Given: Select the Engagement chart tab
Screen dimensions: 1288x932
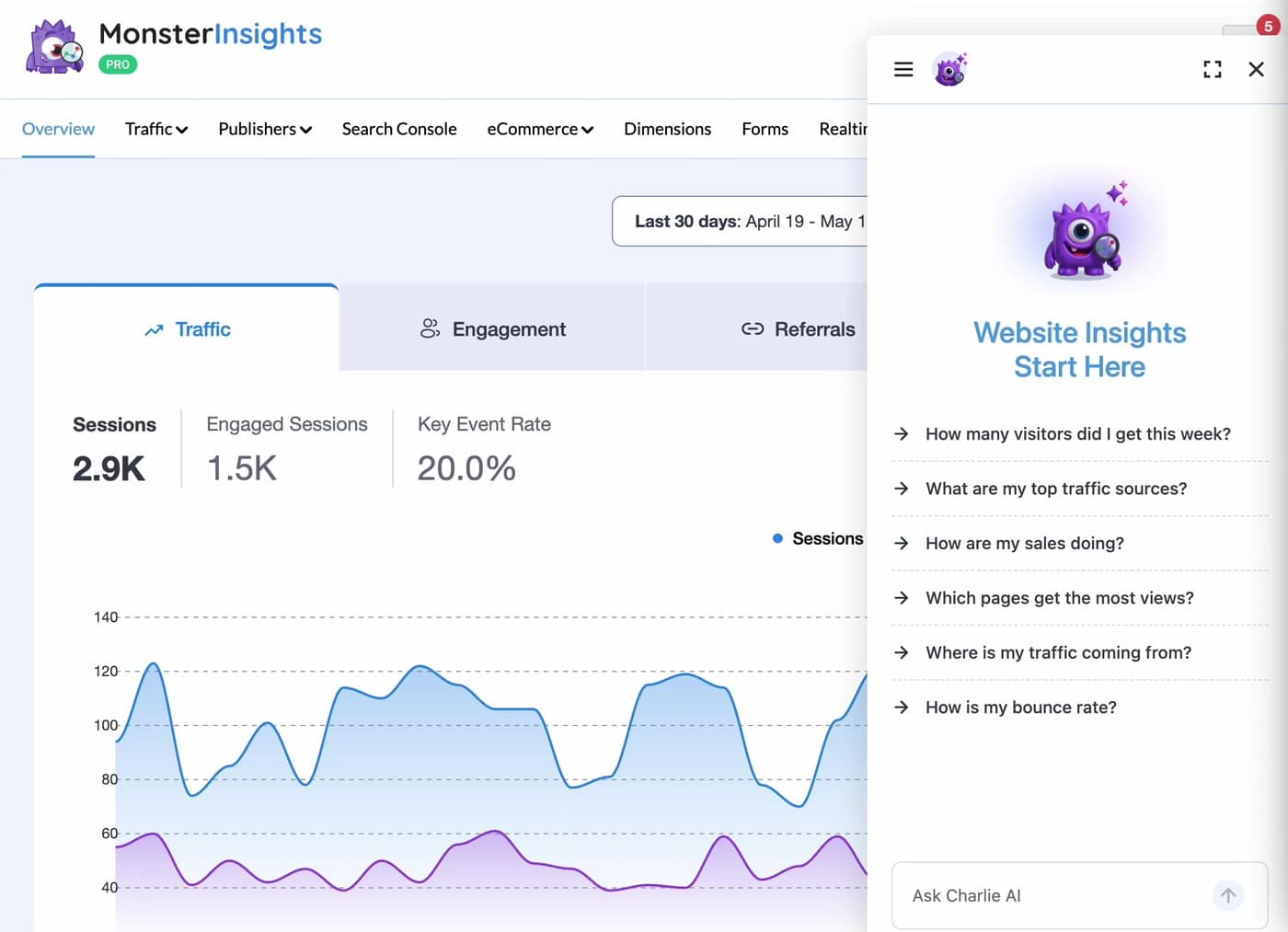Looking at the screenshot, I should point(492,328).
